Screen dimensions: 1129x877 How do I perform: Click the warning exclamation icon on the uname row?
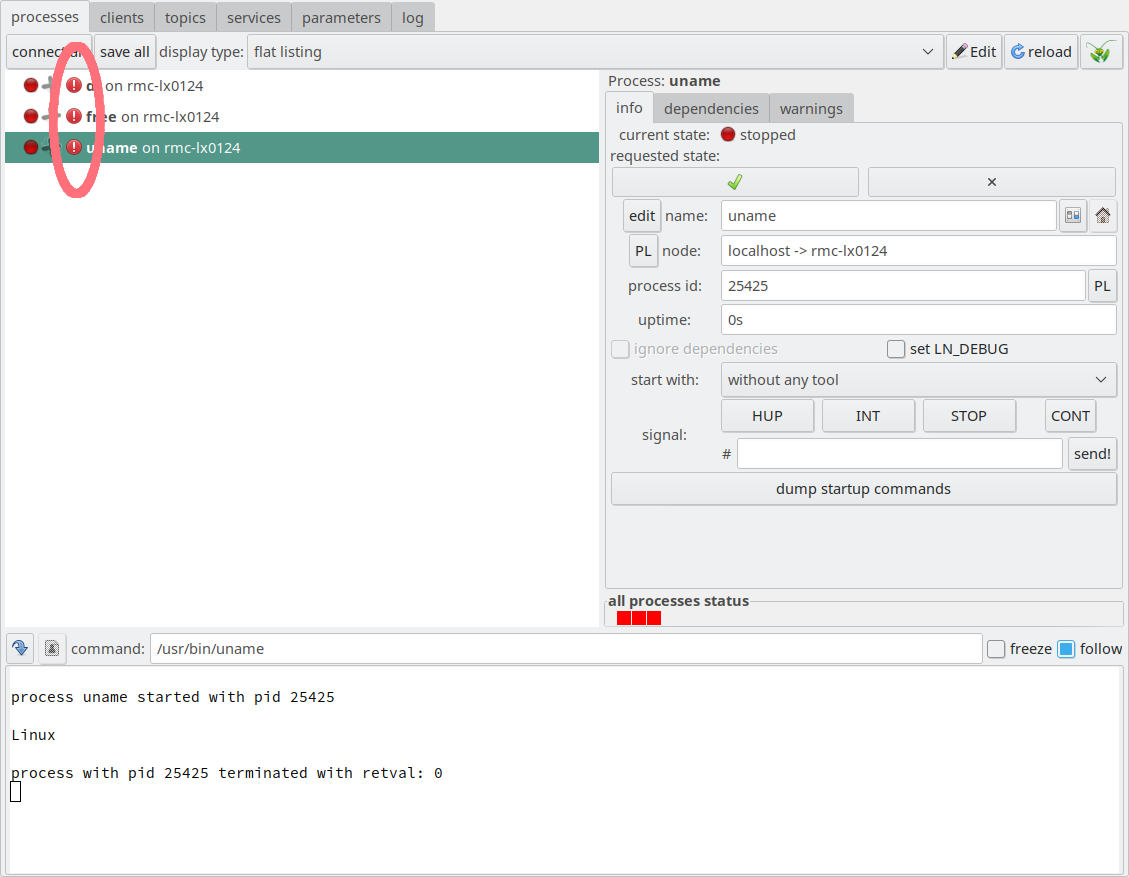[x=73, y=147]
